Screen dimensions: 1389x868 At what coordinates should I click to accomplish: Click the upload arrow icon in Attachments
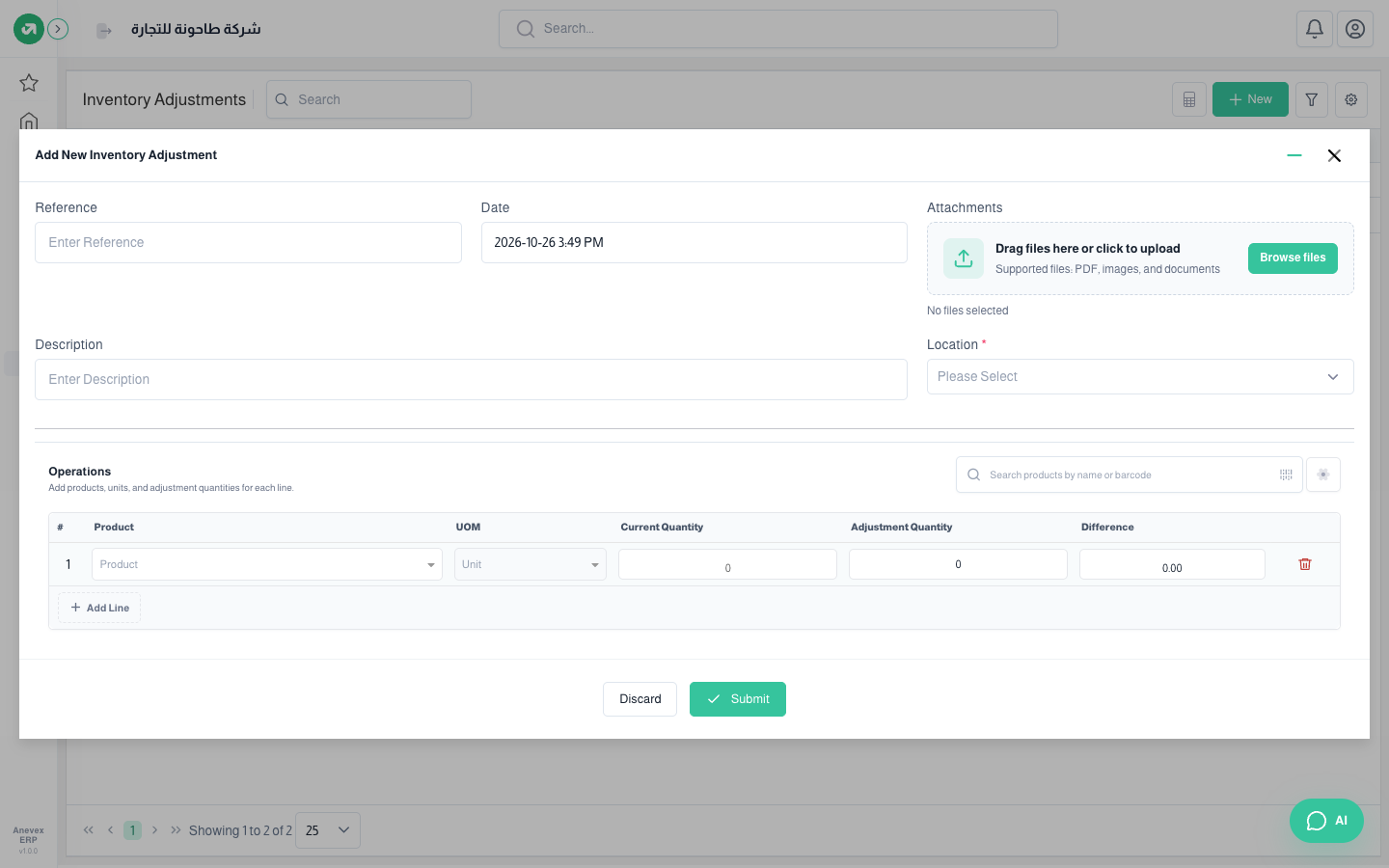(964, 258)
